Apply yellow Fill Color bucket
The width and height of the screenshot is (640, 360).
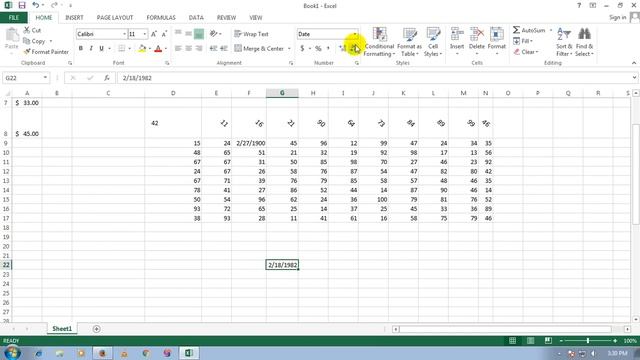142,49
